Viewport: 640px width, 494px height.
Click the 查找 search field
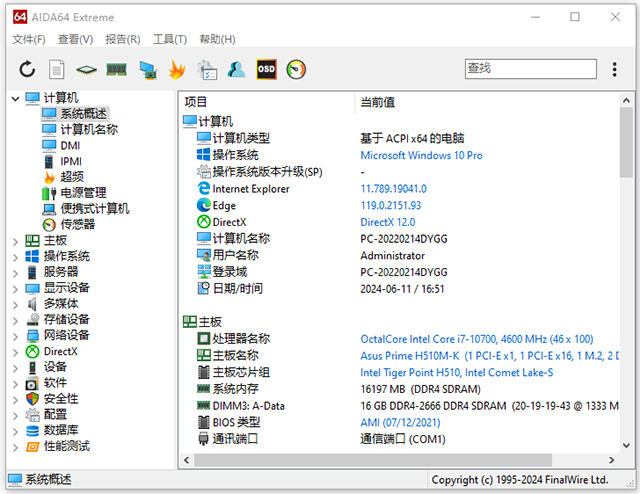tap(531, 69)
